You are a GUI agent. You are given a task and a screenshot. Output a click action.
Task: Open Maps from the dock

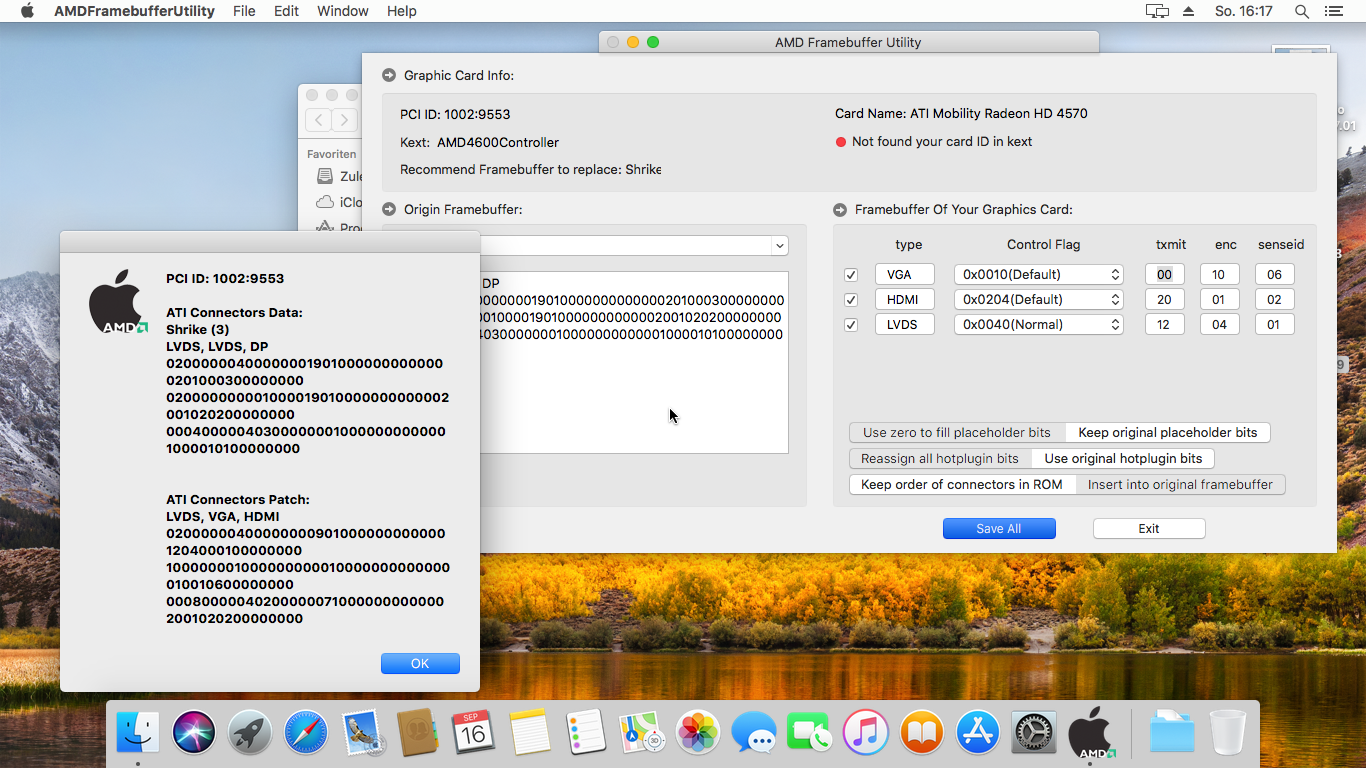coord(642,732)
